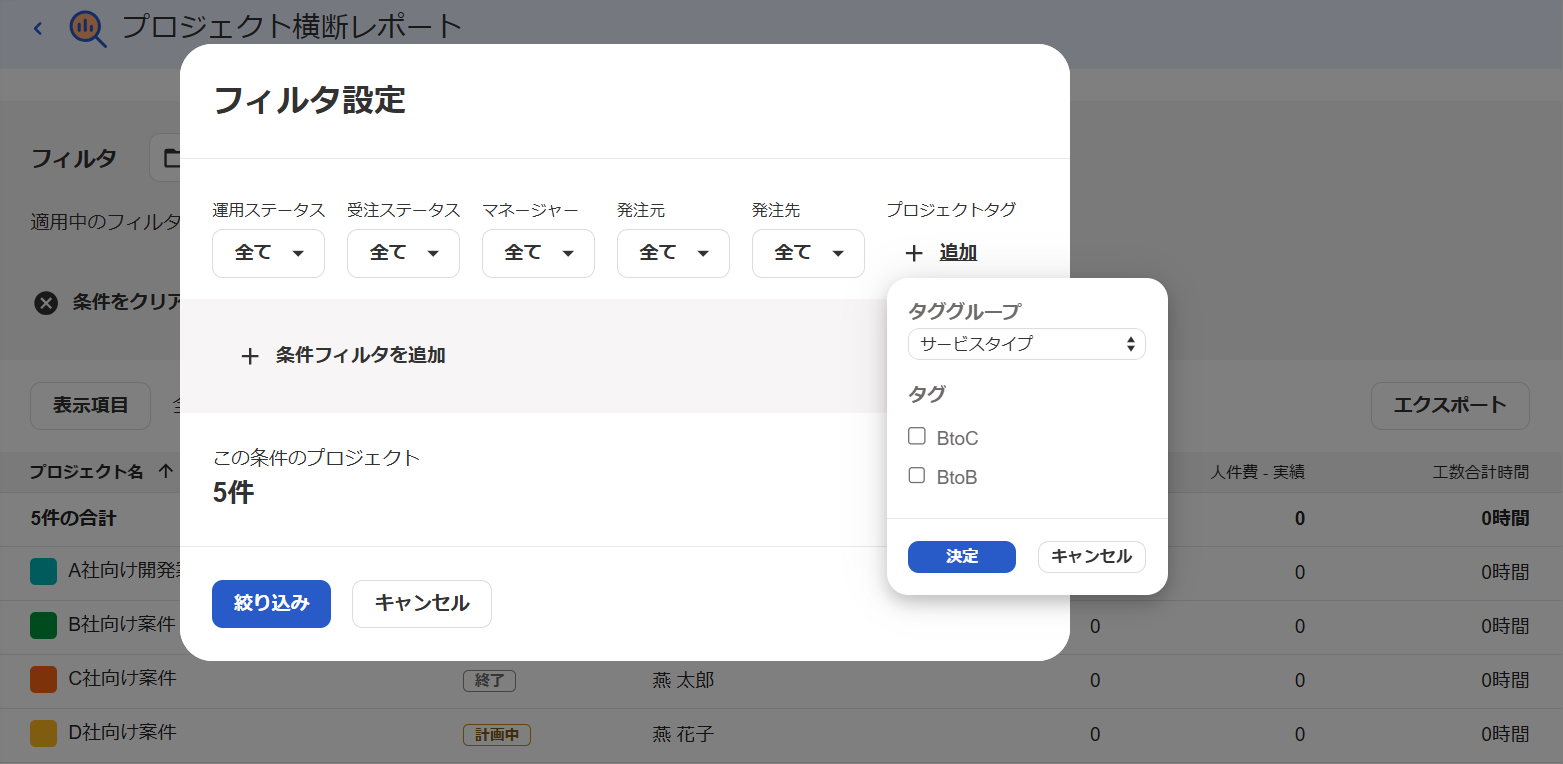The width and height of the screenshot is (1563, 764).
Task: Click the plus icon beside 追加
Action: click(x=913, y=253)
